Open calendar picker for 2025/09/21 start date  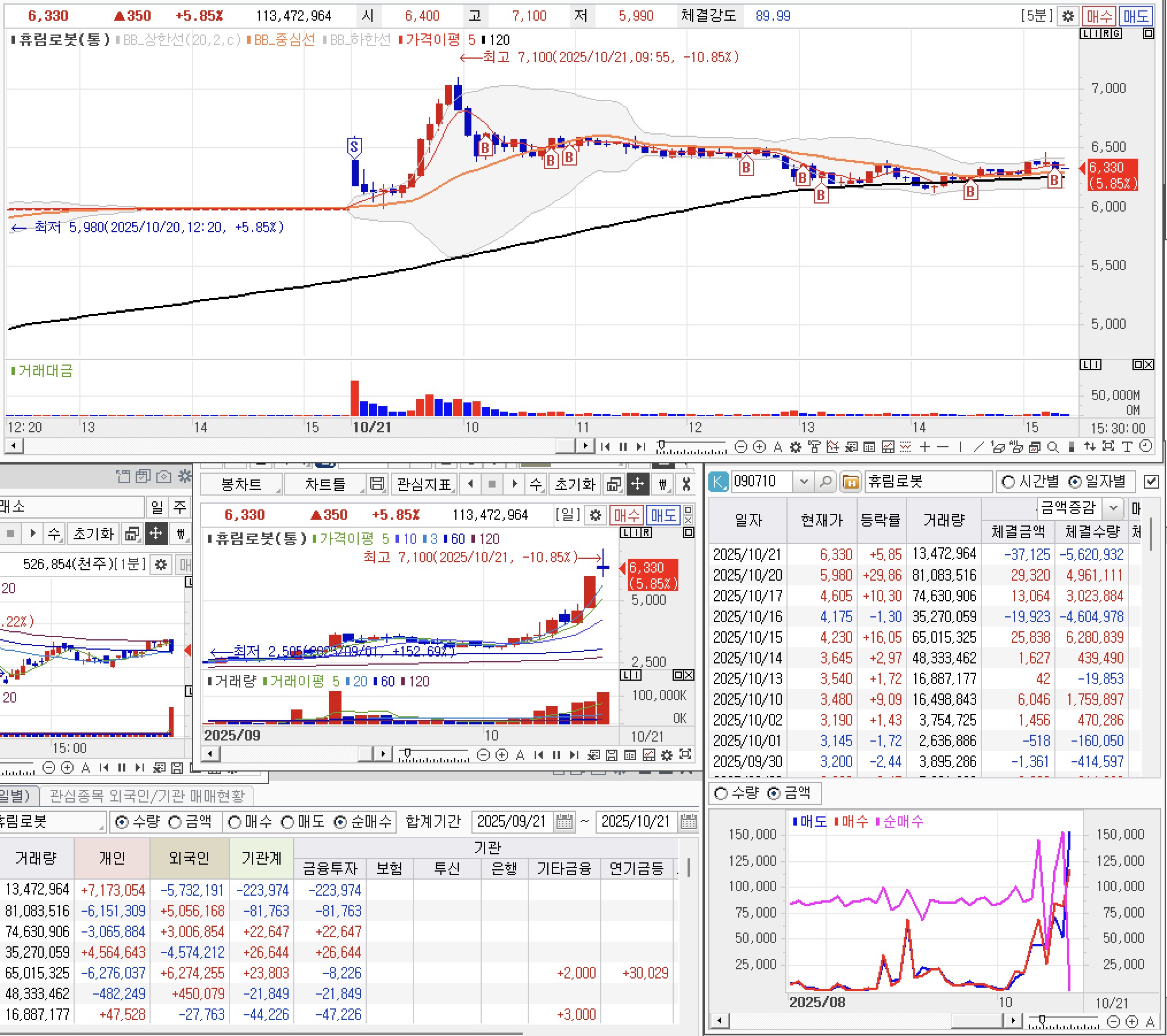click(x=565, y=822)
